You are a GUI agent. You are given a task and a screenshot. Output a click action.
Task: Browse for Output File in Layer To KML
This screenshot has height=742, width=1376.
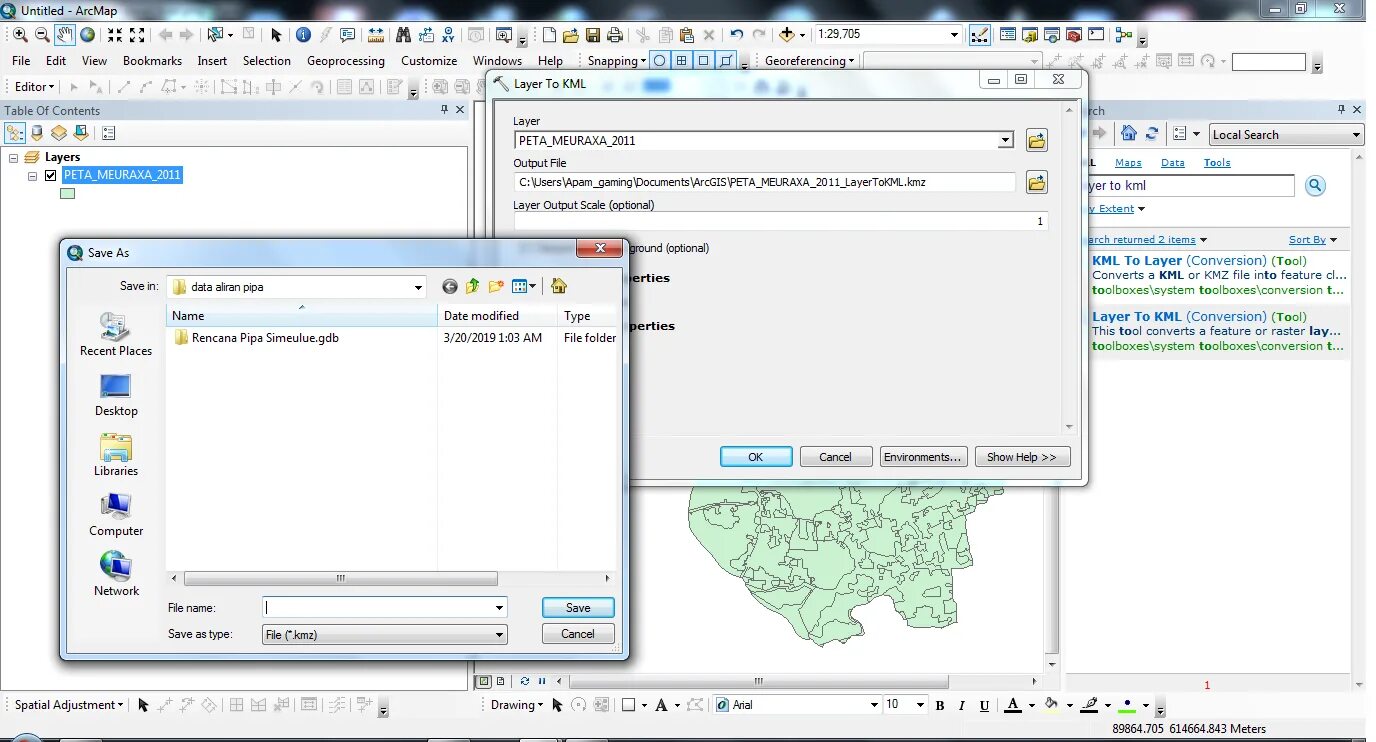pyautogui.click(x=1037, y=182)
